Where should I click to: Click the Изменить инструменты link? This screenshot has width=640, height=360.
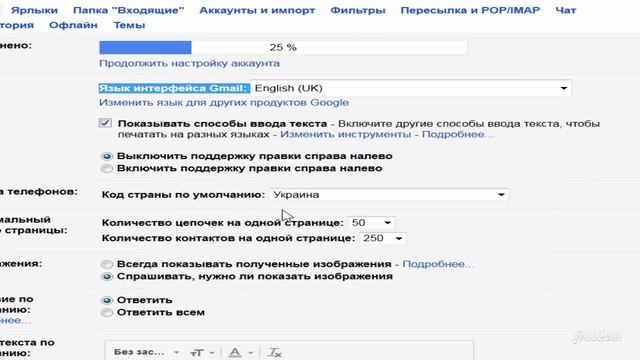tap(345, 134)
